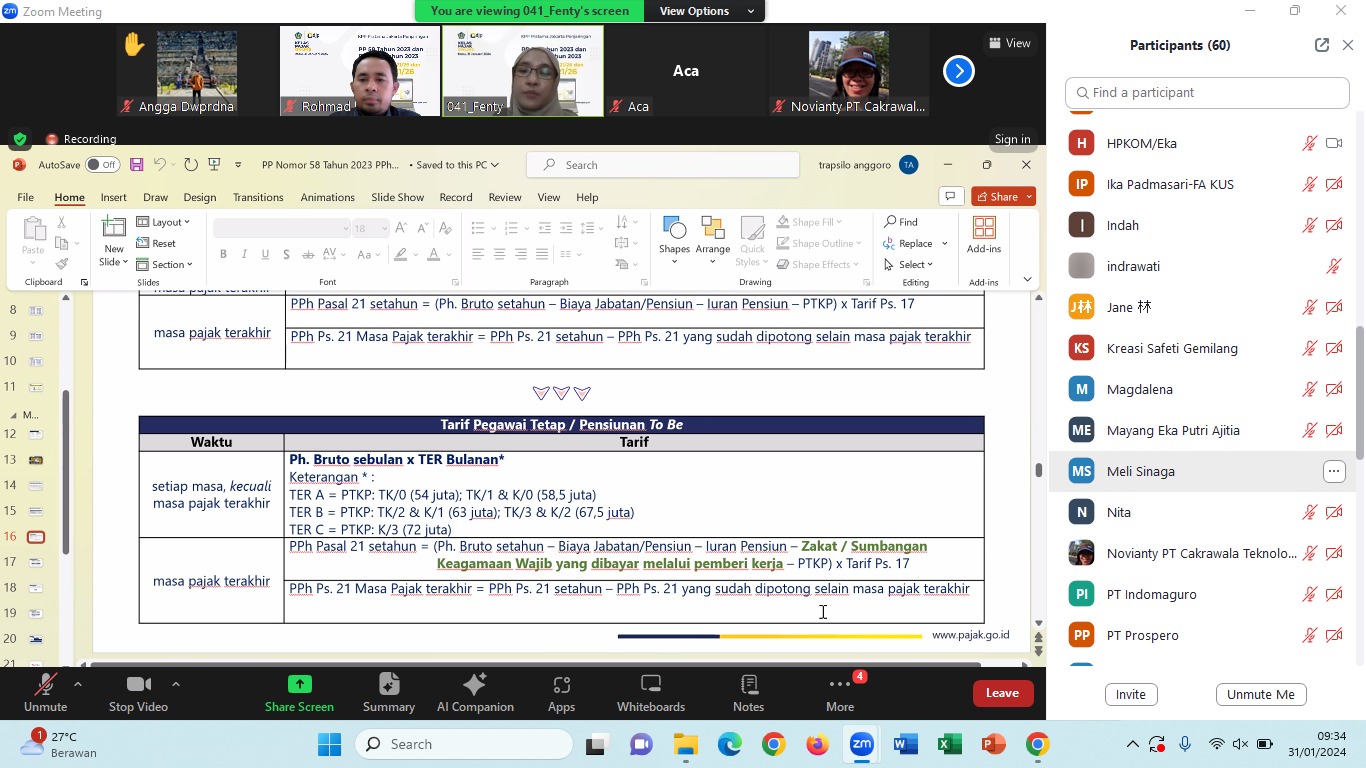The width and height of the screenshot is (1366, 768).
Task: Unmute the microphone in Zoom toolbar
Action: (45, 685)
